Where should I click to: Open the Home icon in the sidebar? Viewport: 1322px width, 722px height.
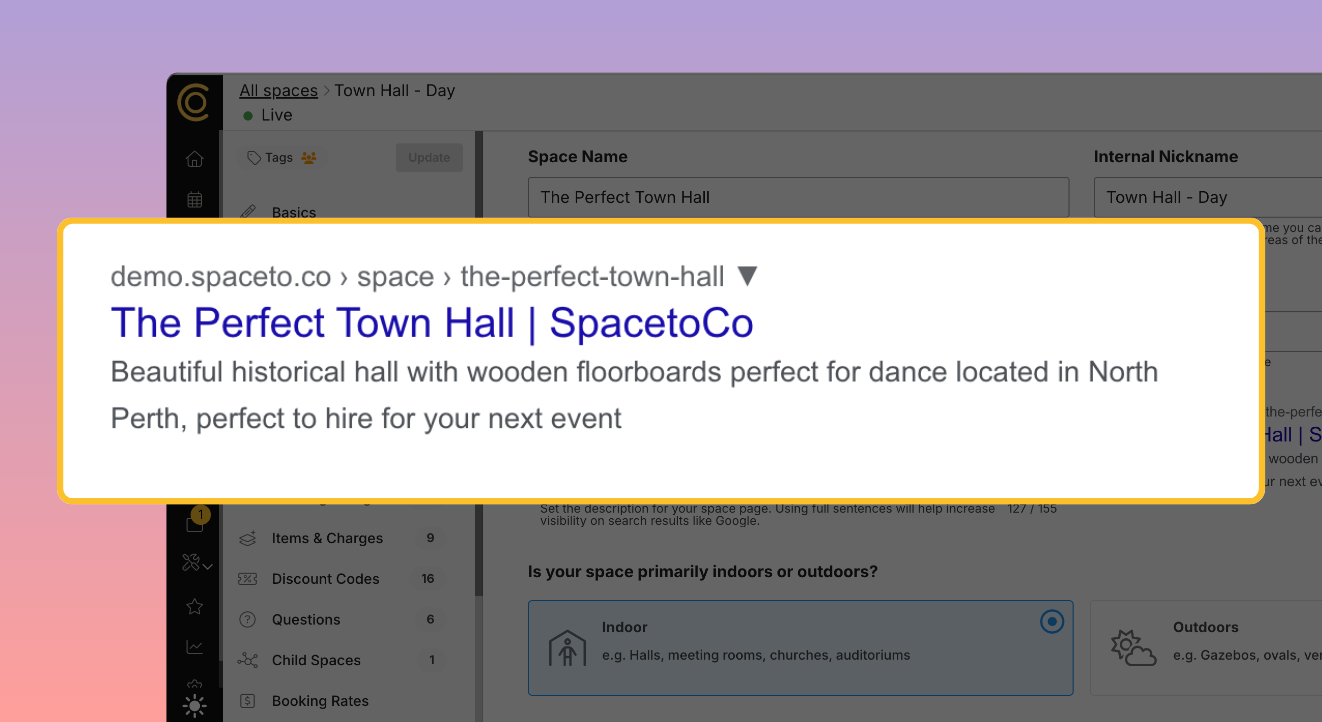pyautogui.click(x=194, y=158)
